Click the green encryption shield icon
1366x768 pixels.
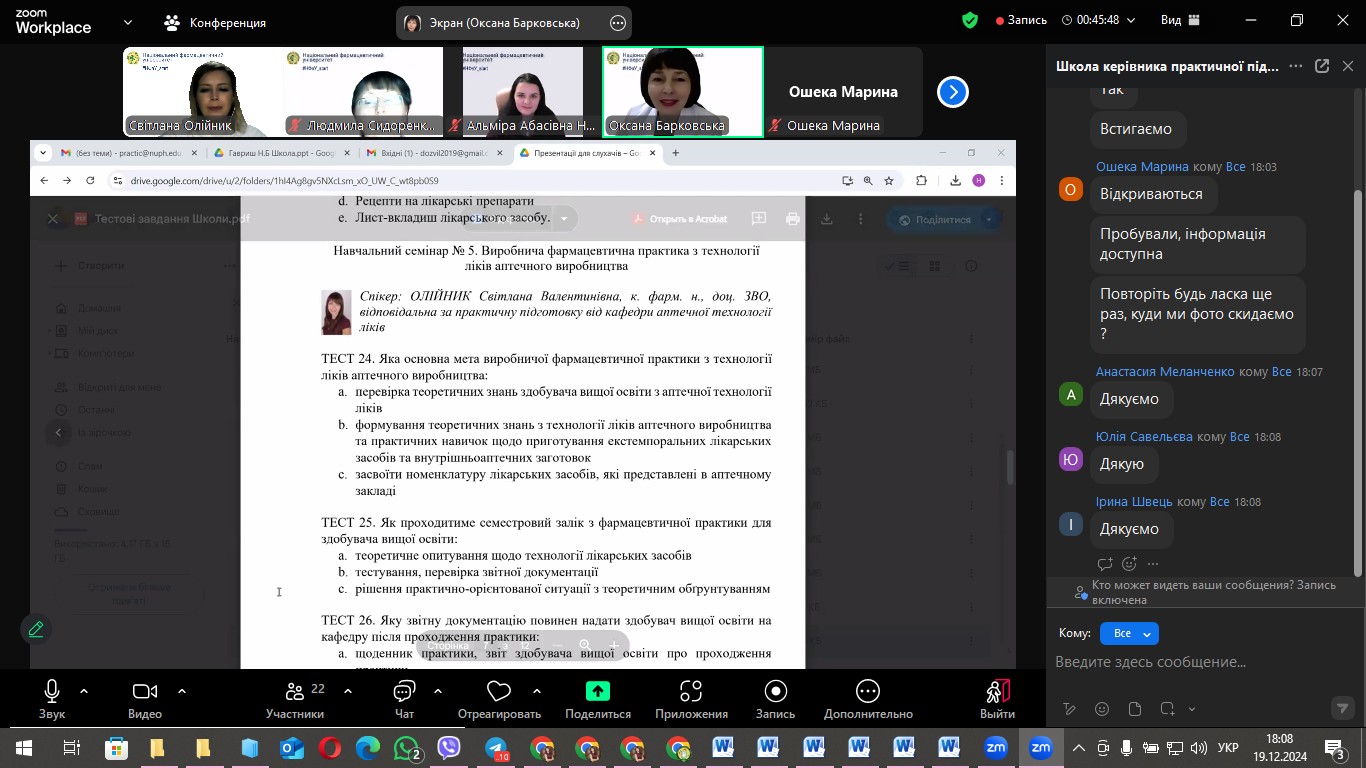point(969,20)
